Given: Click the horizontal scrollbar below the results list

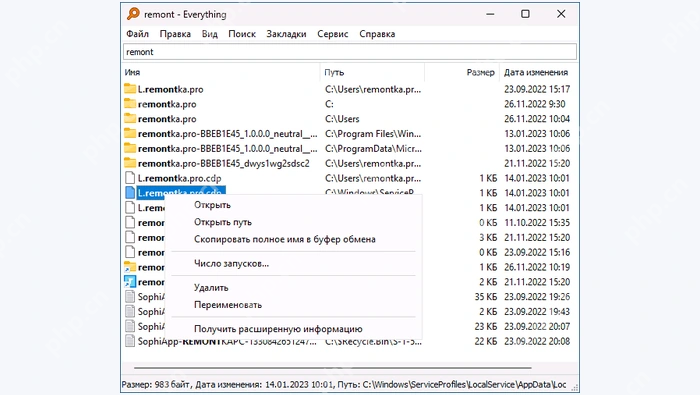Looking at the screenshot, I should 333,368.
